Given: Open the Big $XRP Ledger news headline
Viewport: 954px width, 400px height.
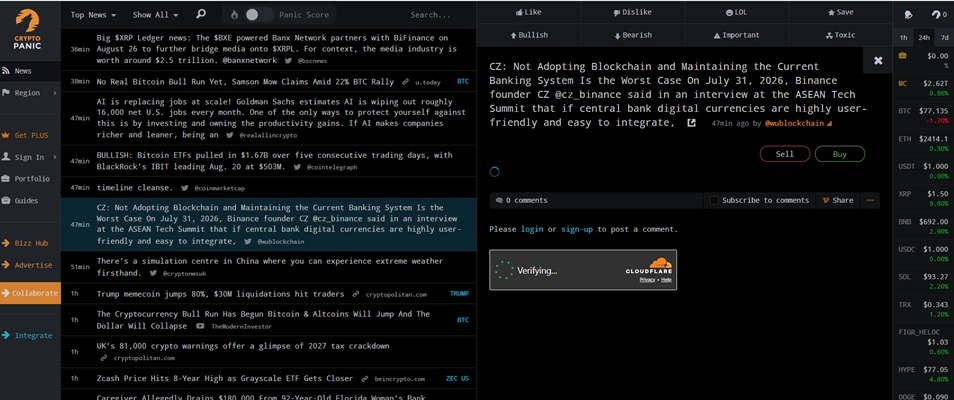Looking at the screenshot, I should point(276,49).
